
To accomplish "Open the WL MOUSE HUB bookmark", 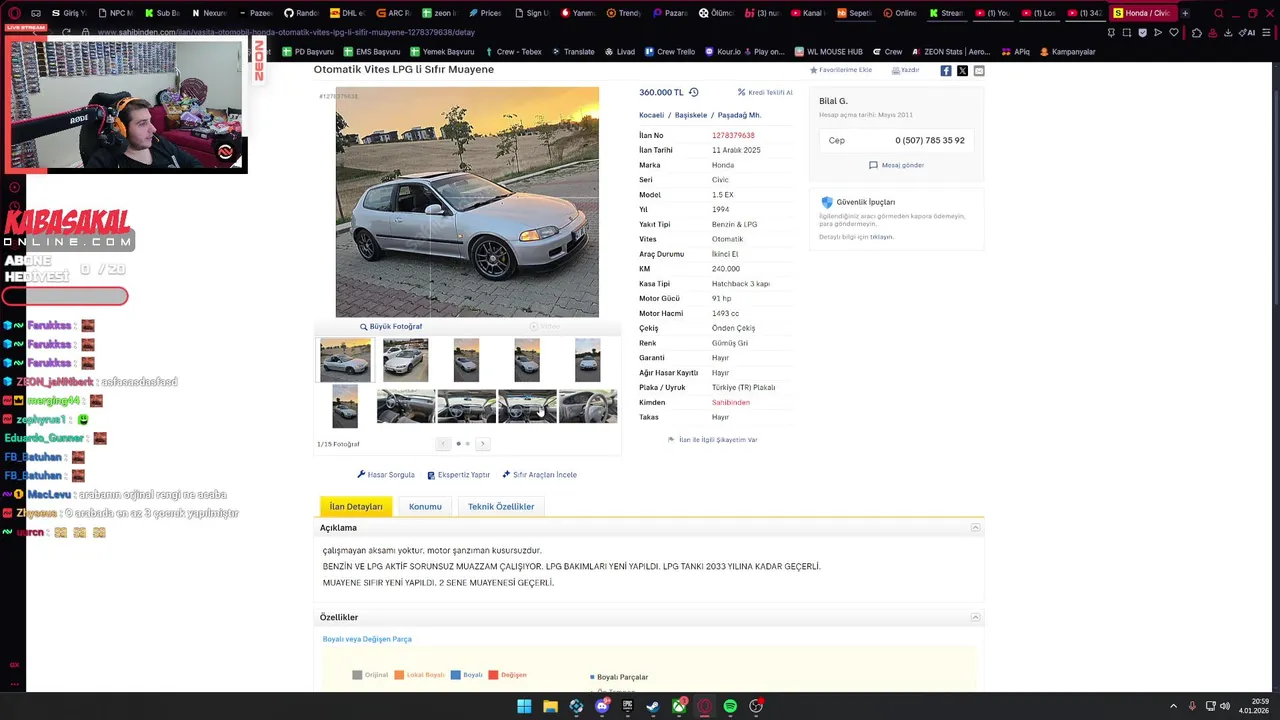I will [828, 52].
